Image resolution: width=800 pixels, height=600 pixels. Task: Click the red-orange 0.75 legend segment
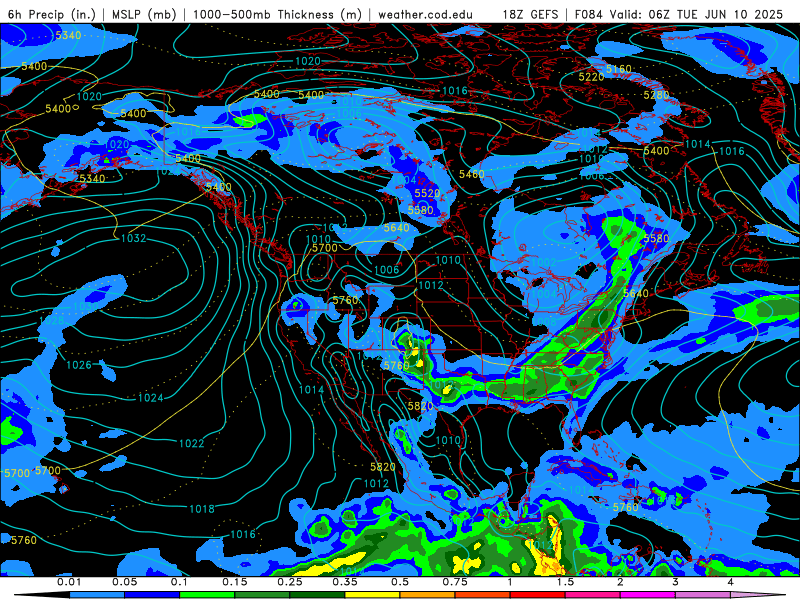coord(483,595)
